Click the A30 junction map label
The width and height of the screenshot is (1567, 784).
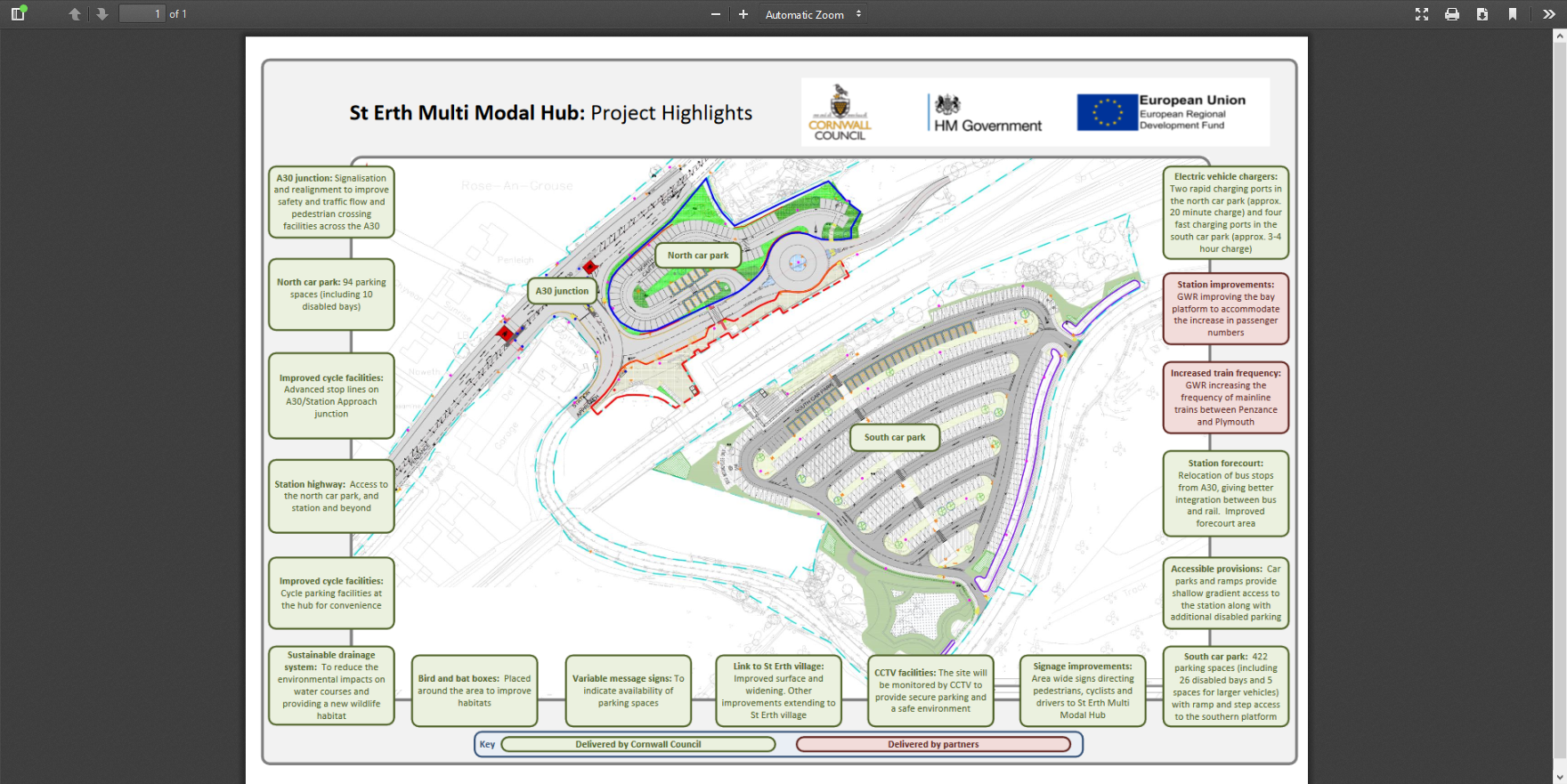[x=562, y=291]
